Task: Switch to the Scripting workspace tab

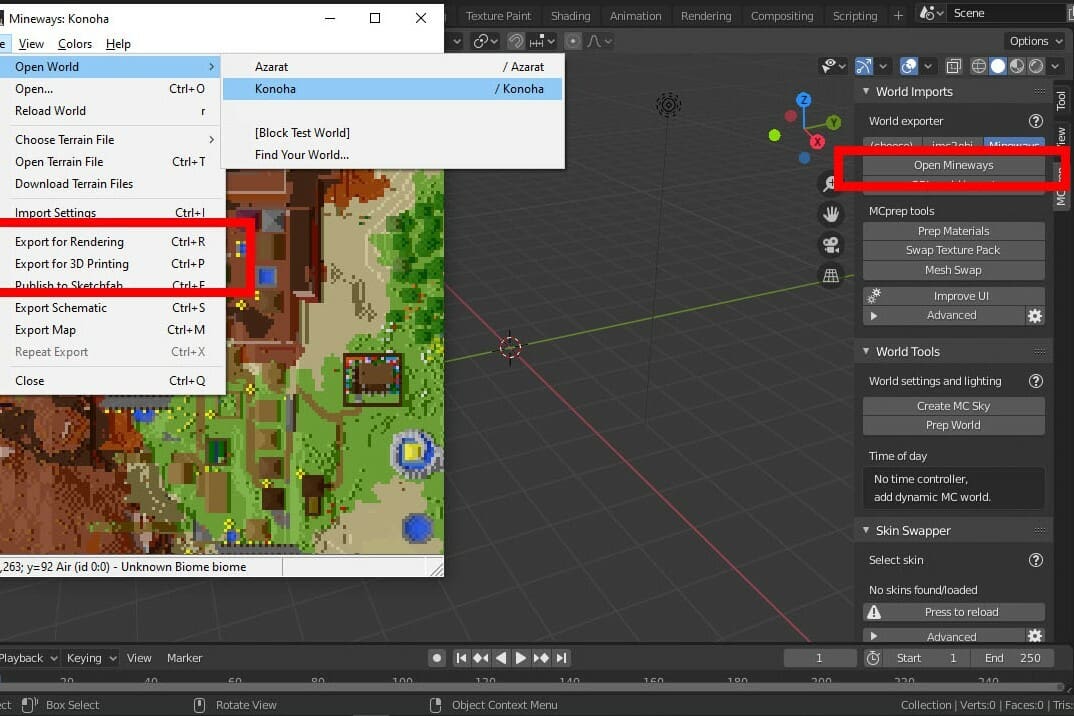Action: coord(854,16)
